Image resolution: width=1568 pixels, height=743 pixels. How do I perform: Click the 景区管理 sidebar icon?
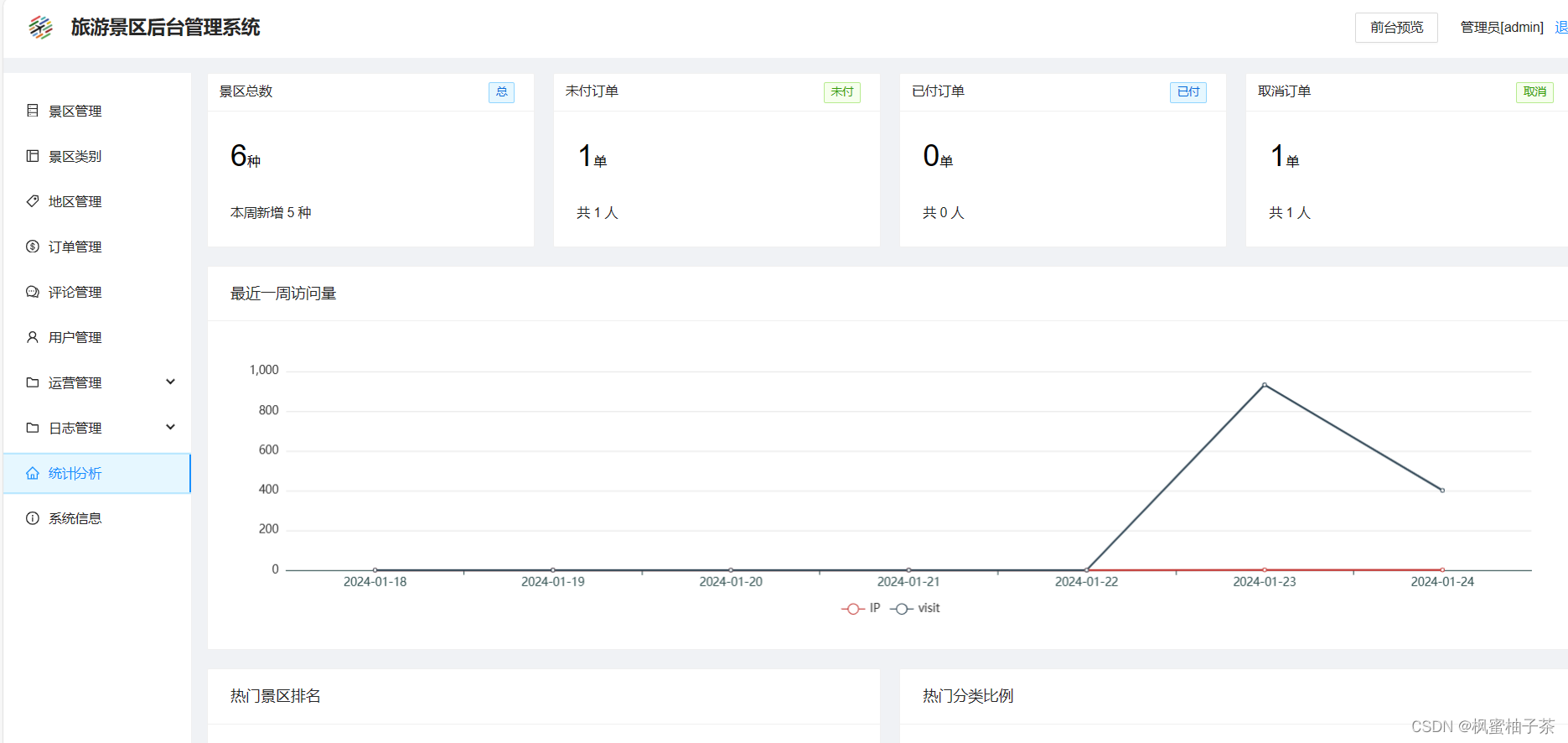33,111
